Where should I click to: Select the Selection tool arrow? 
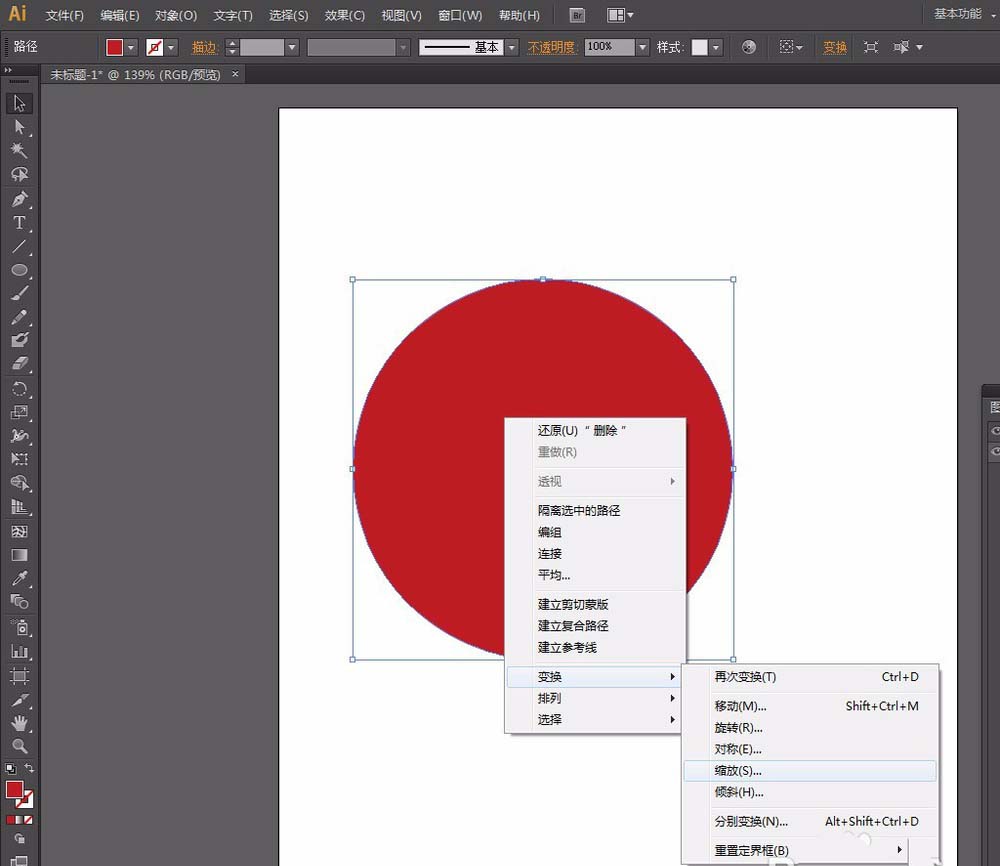[x=19, y=103]
